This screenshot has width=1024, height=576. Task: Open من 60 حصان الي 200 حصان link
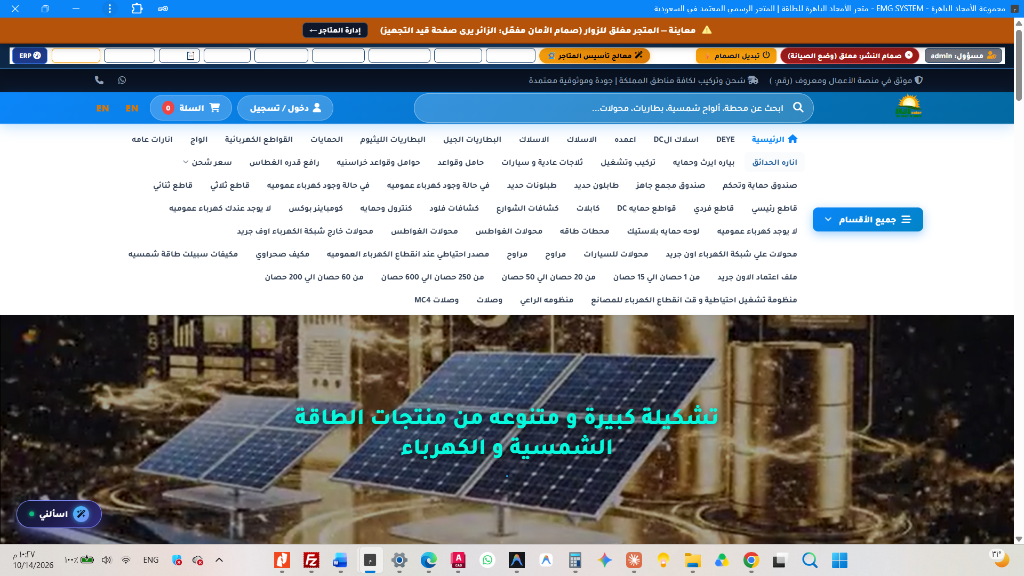point(314,276)
